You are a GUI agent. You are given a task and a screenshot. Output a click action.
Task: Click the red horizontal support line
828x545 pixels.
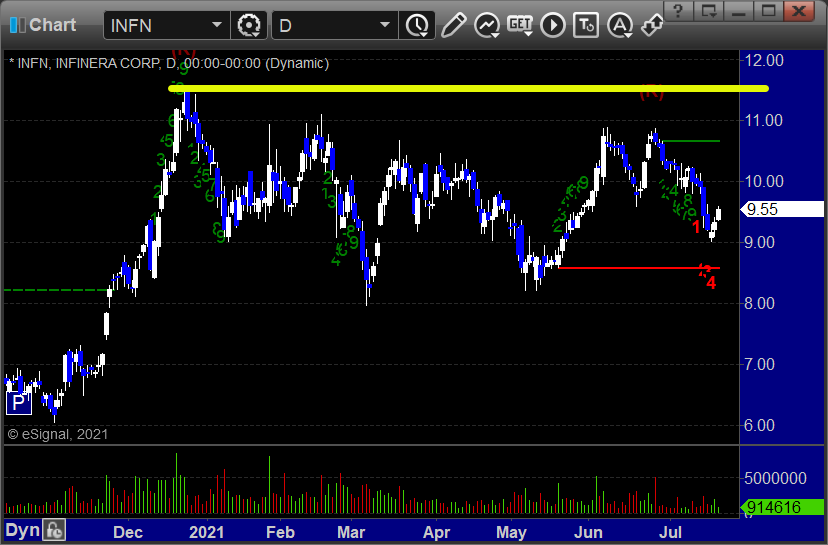click(638, 268)
